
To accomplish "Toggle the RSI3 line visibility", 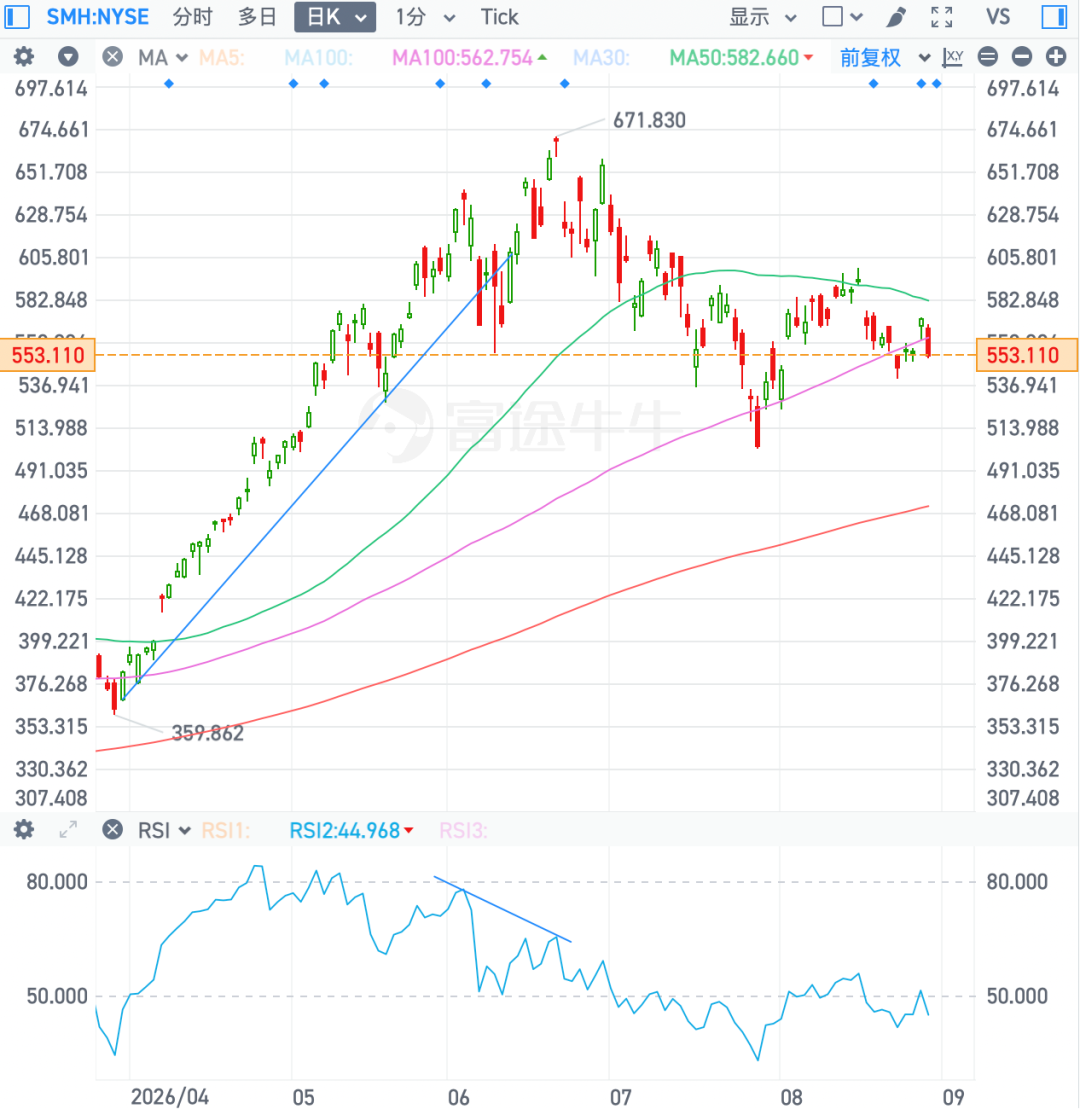I will click(464, 830).
